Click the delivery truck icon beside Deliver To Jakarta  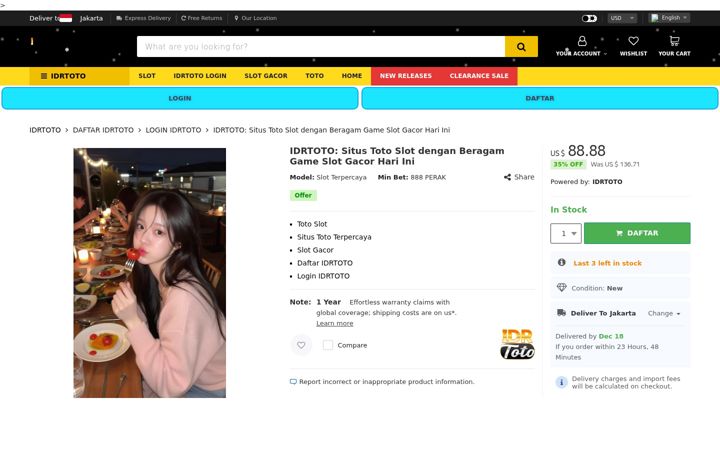pyautogui.click(x=561, y=313)
